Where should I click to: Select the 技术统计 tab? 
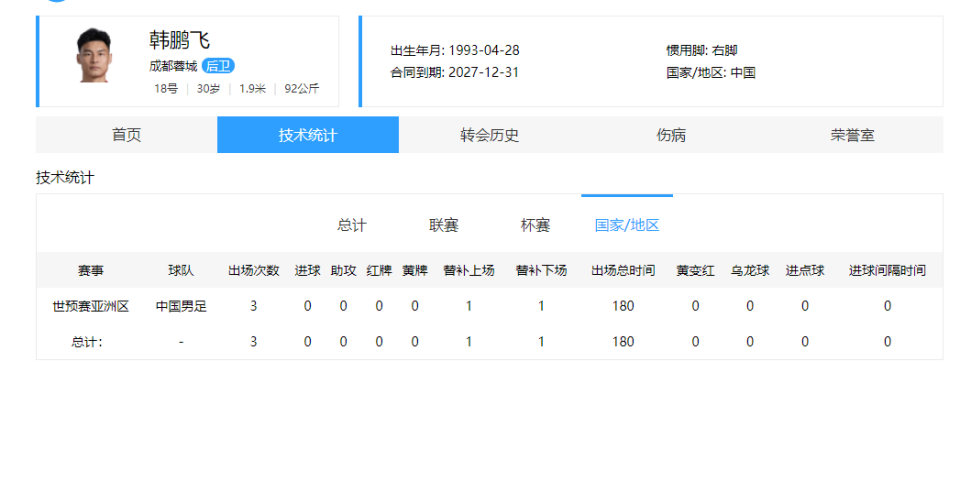point(308,135)
